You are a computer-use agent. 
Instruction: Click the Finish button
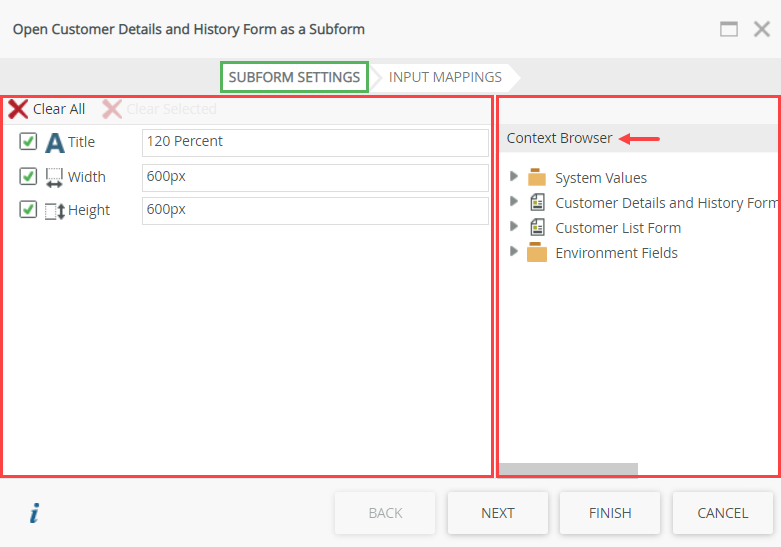coord(610,513)
